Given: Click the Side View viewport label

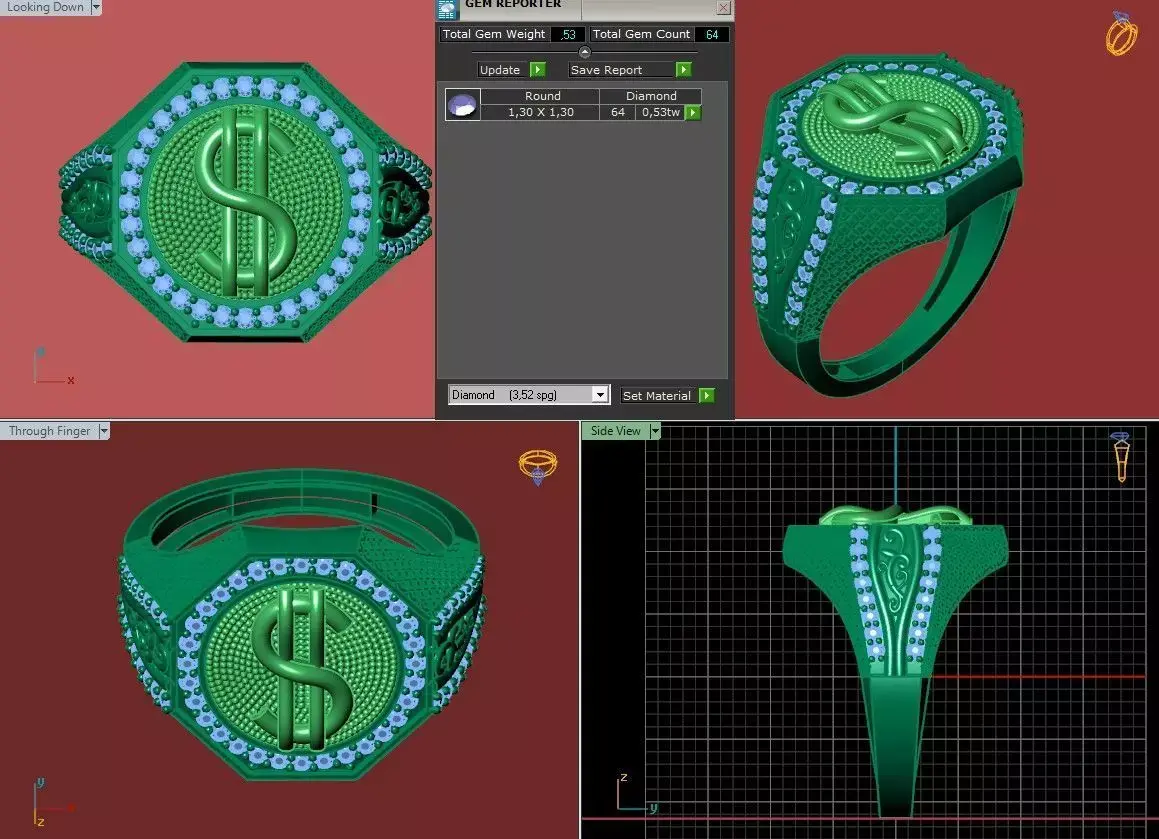Looking at the screenshot, I should tap(616, 431).
